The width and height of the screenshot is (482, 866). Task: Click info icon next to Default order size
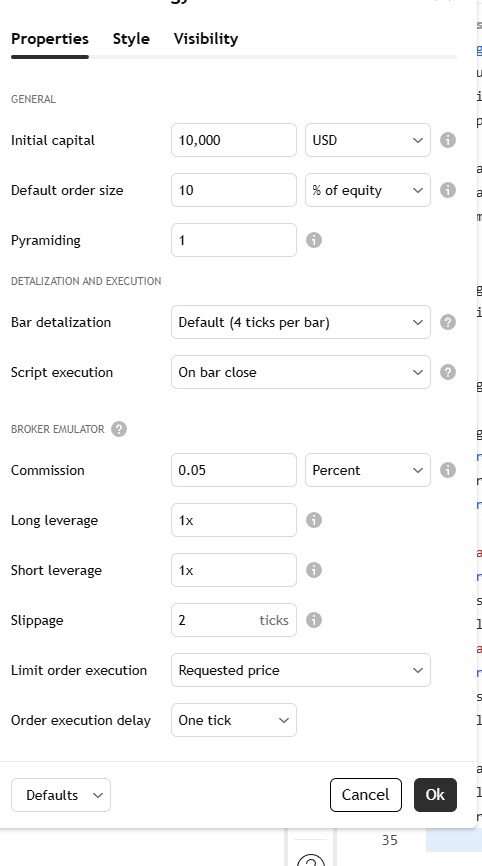448,190
